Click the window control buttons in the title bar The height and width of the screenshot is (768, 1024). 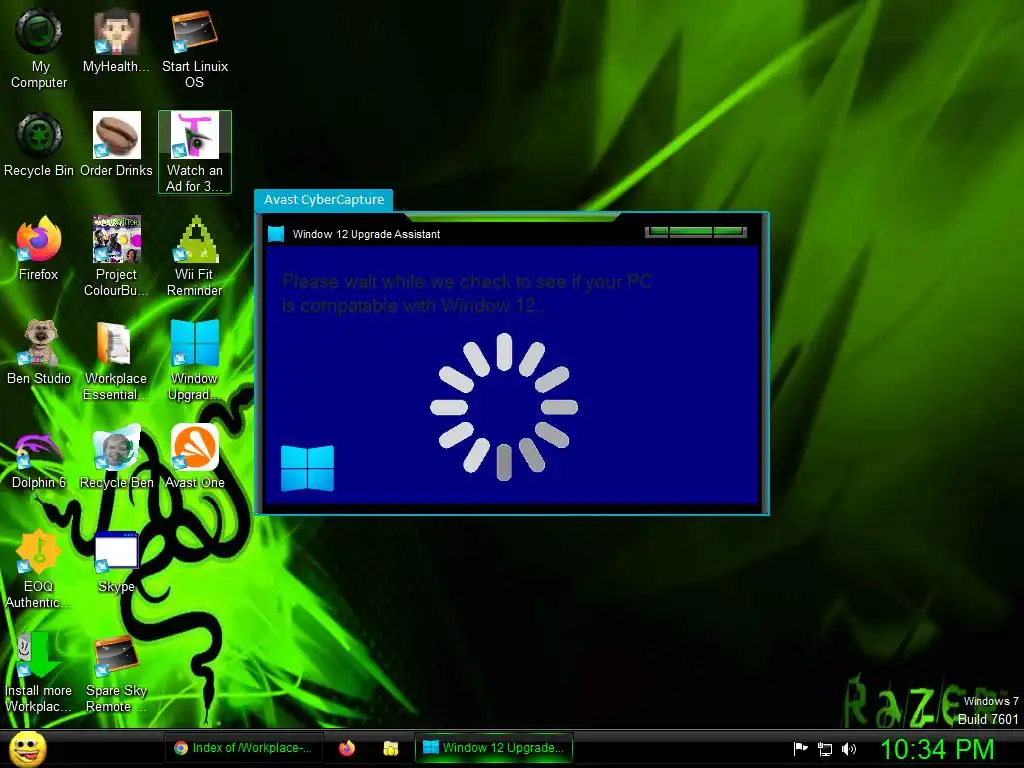coord(696,232)
